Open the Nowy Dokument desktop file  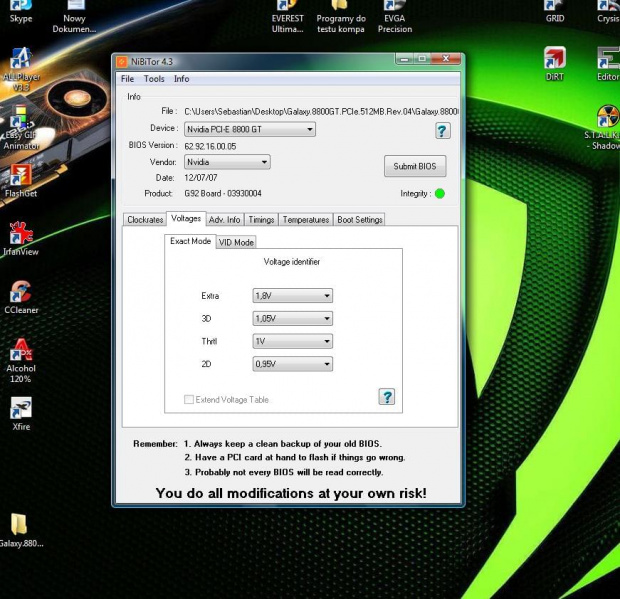[74, 16]
